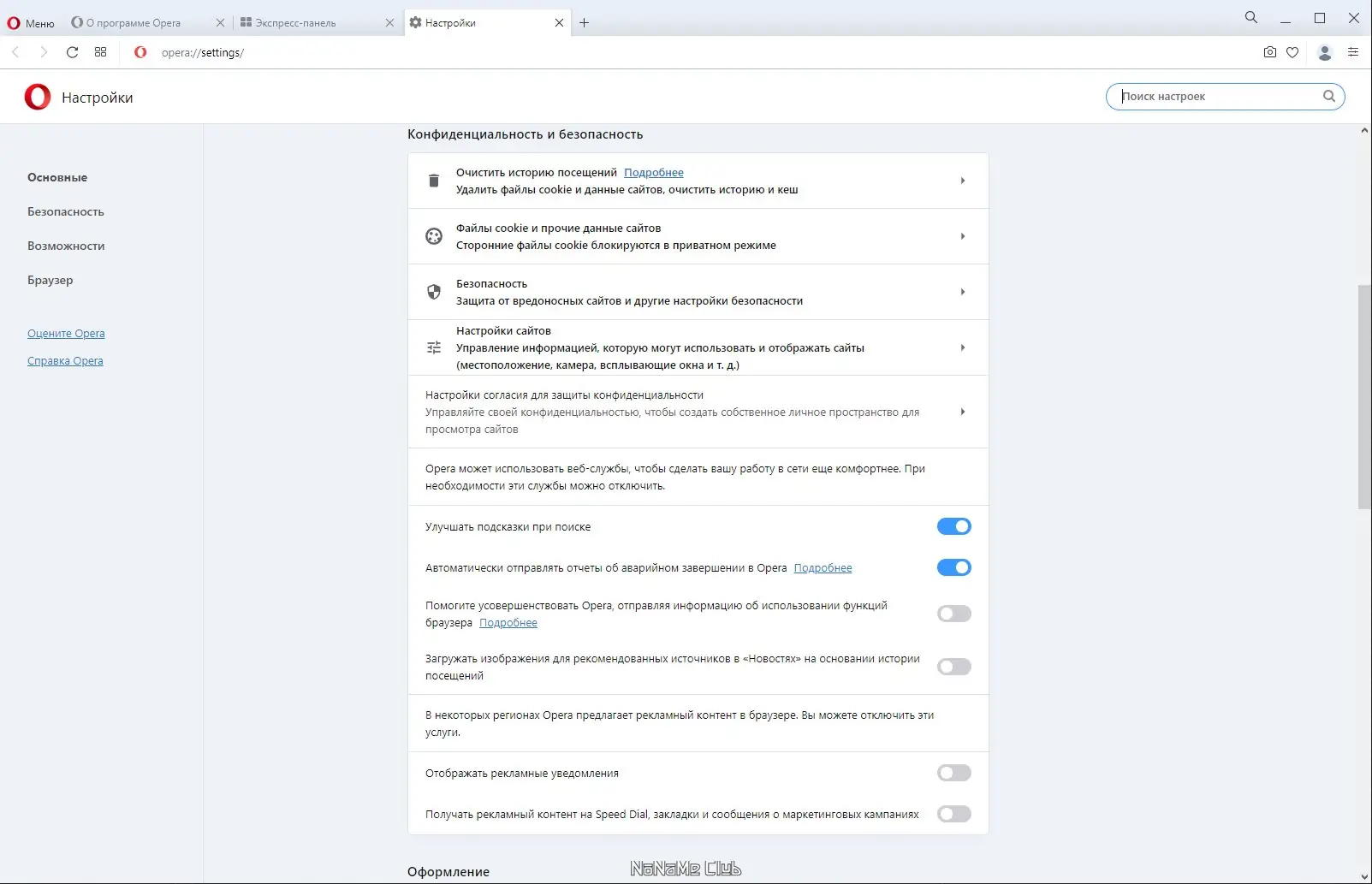Open the user profile icon
1372x884 pixels.
[x=1325, y=52]
